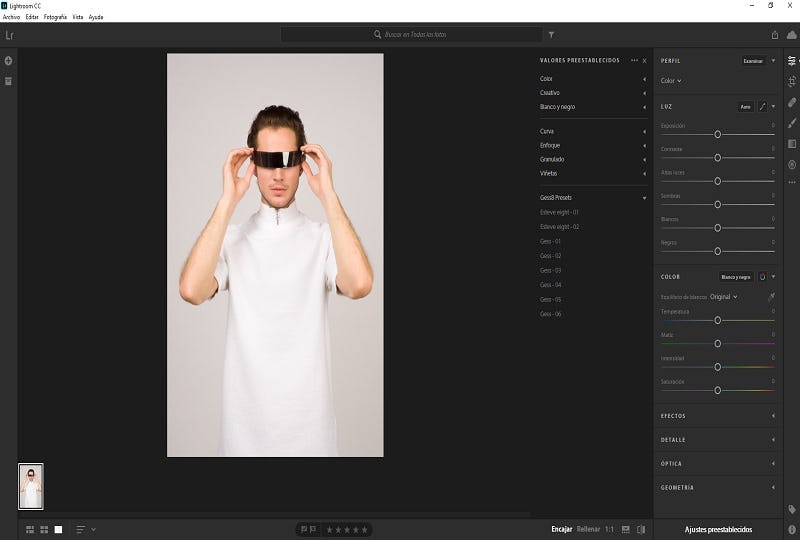
Task: Select the Radial gradient tool
Action: tap(792, 164)
